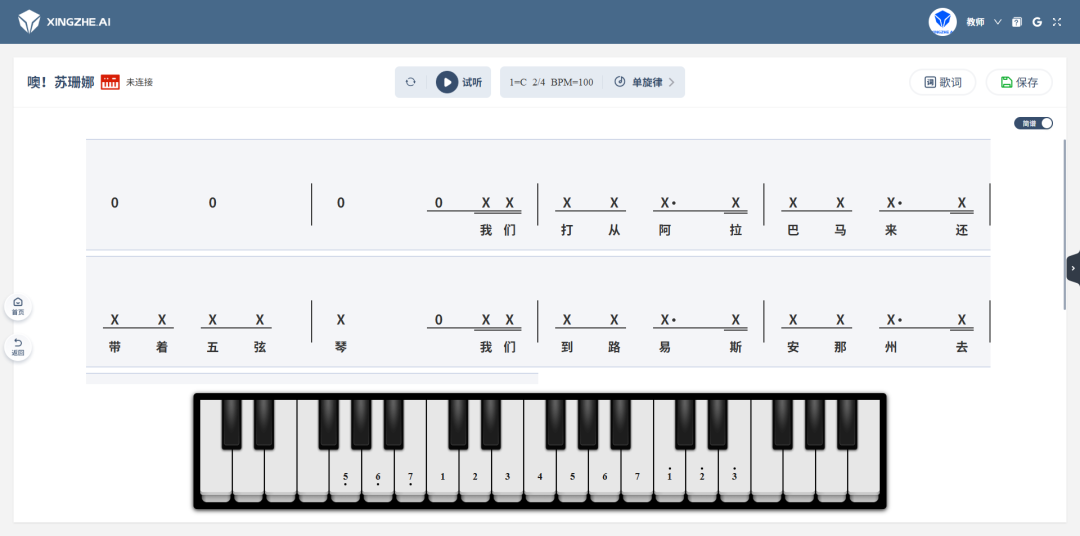The width and height of the screenshot is (1080, 536).
Task: Expand the 教师 role dropdown arrow
Action: 997,22
